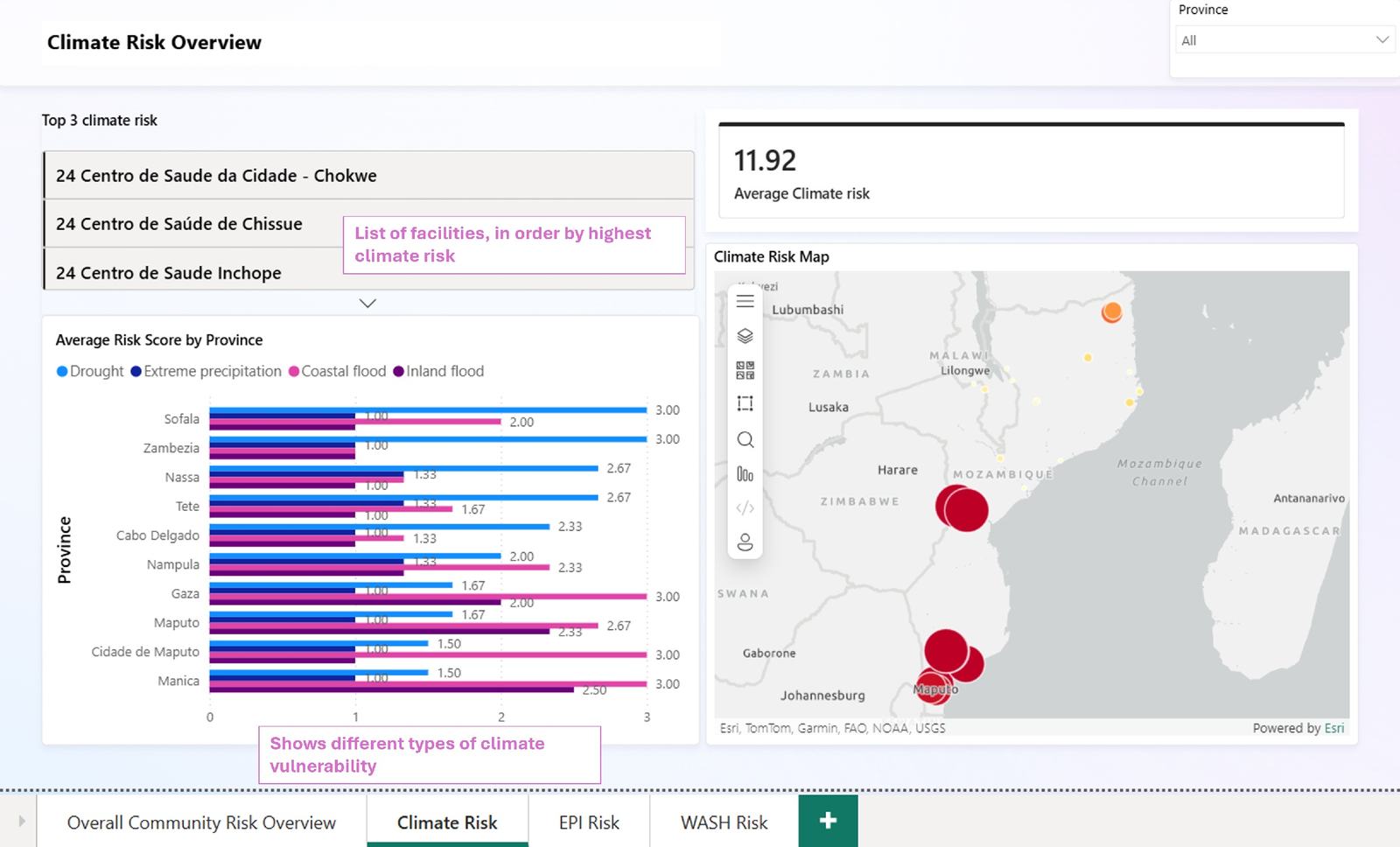The height and width of the screenshot is (847, 1400).
Task: Click the Cabo Delgado province axis label
Action: pos(157,535)
